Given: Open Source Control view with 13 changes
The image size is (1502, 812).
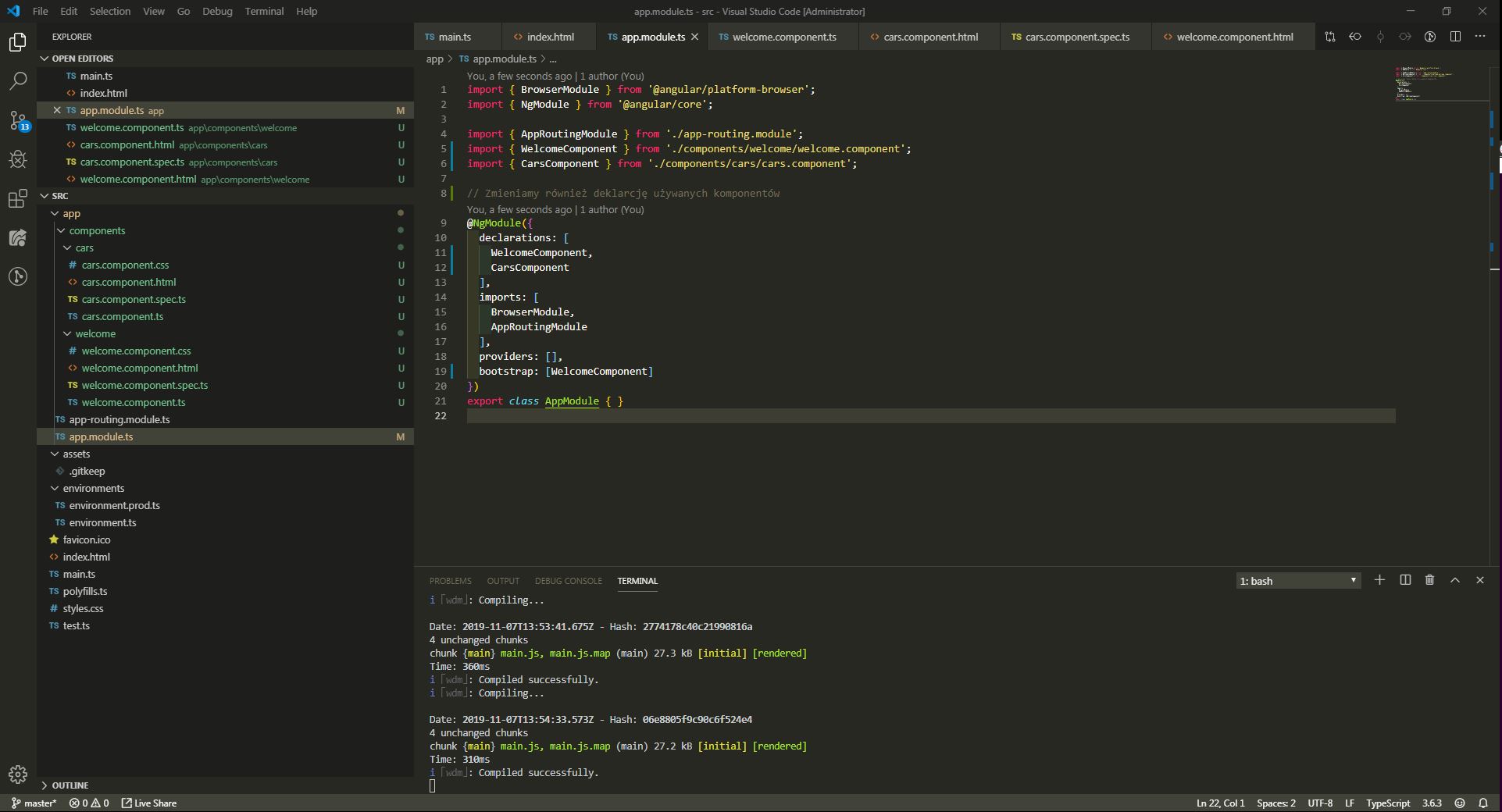Looking at the screenshot, I should click(18, 120).
